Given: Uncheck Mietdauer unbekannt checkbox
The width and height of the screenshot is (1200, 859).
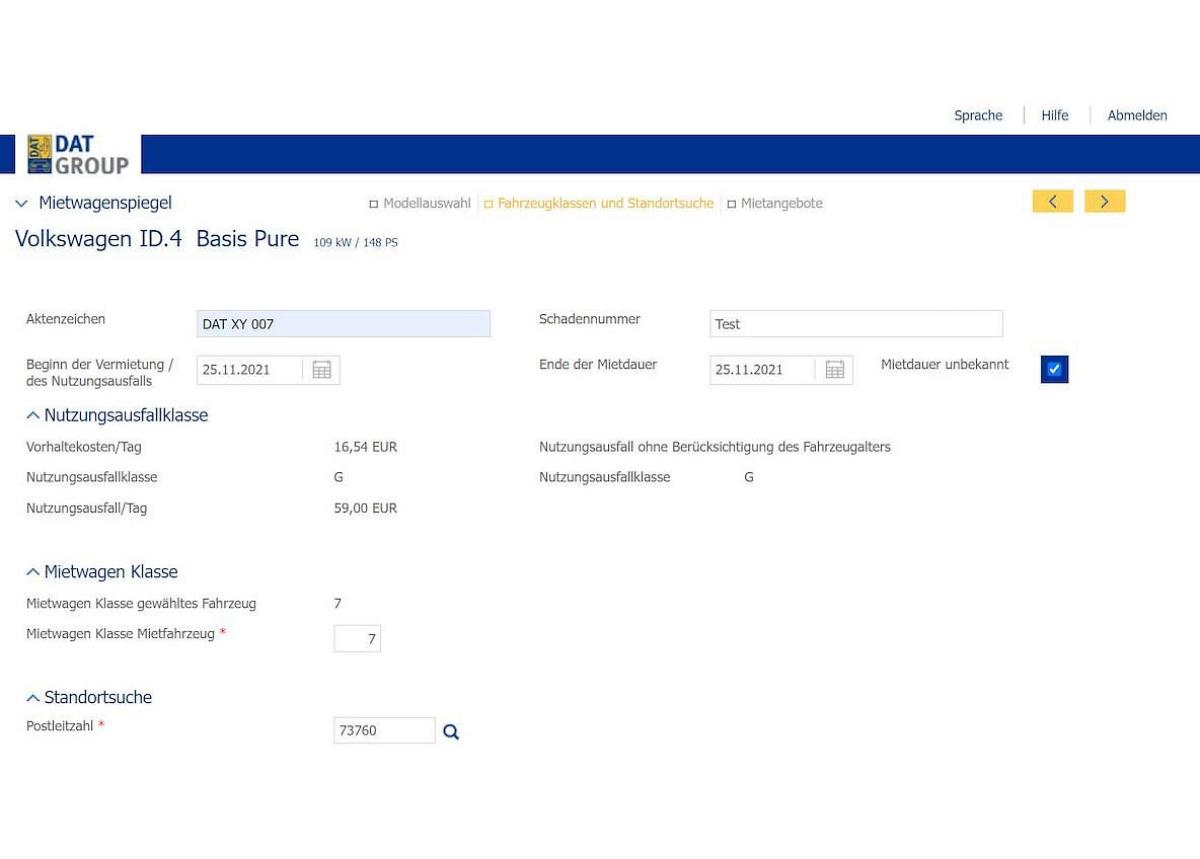Looking at the screenshot, I should 1054,369.
